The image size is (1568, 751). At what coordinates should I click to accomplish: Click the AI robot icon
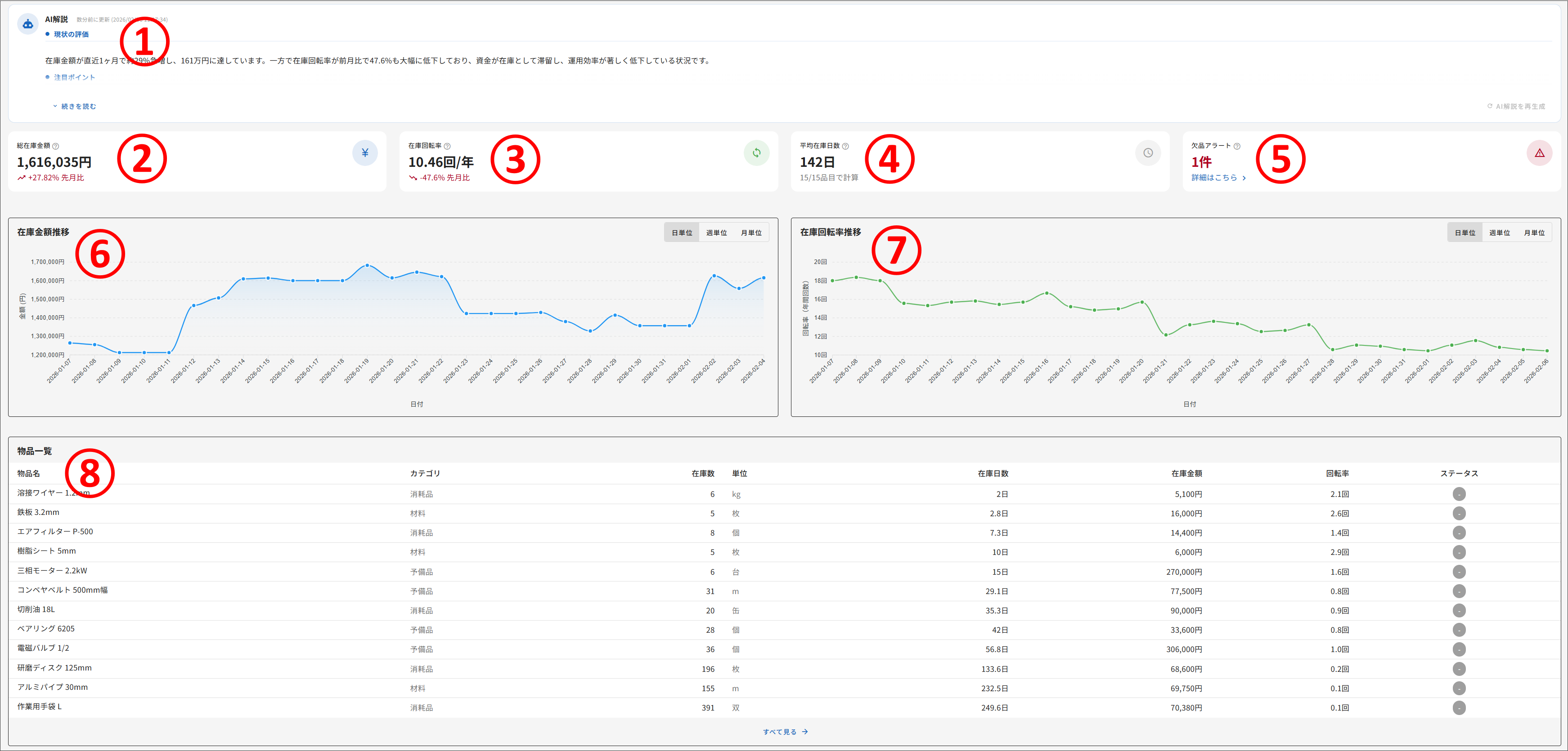click(28, 24)
